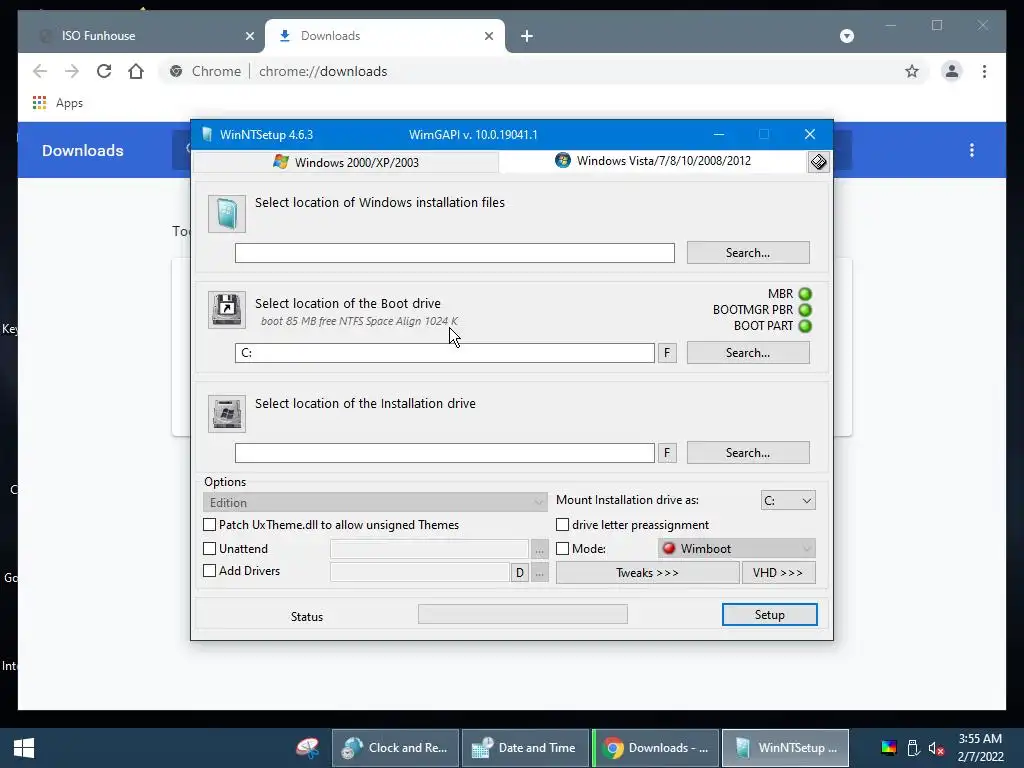Click the WinNTSetup taskbar button

(x=786, y=748)
